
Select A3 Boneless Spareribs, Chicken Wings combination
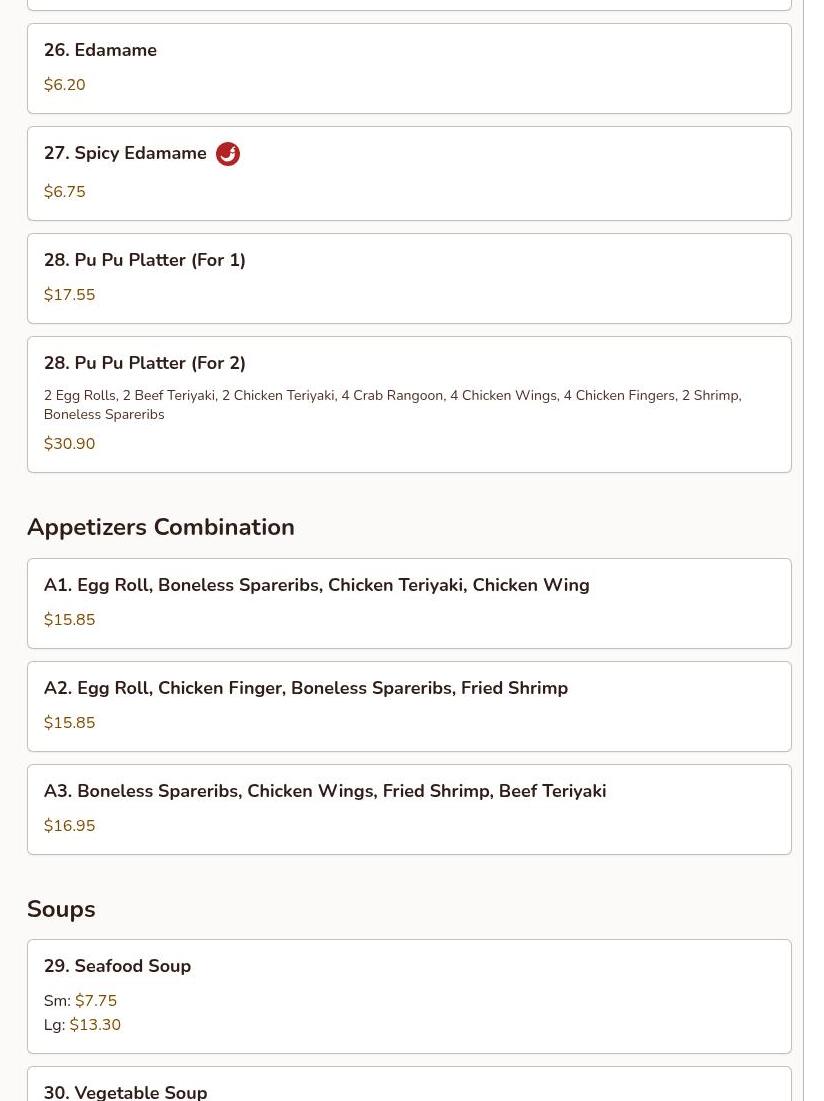point(409,810)
